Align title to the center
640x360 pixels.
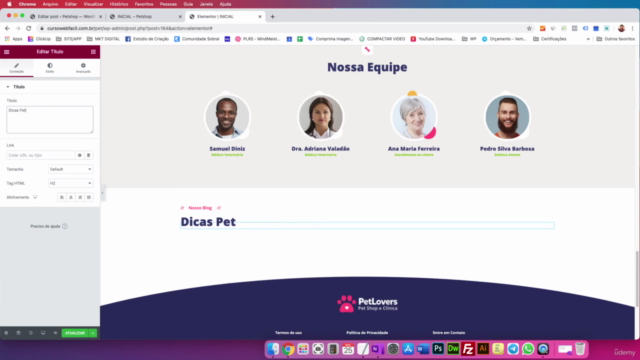tap(71, 197)
